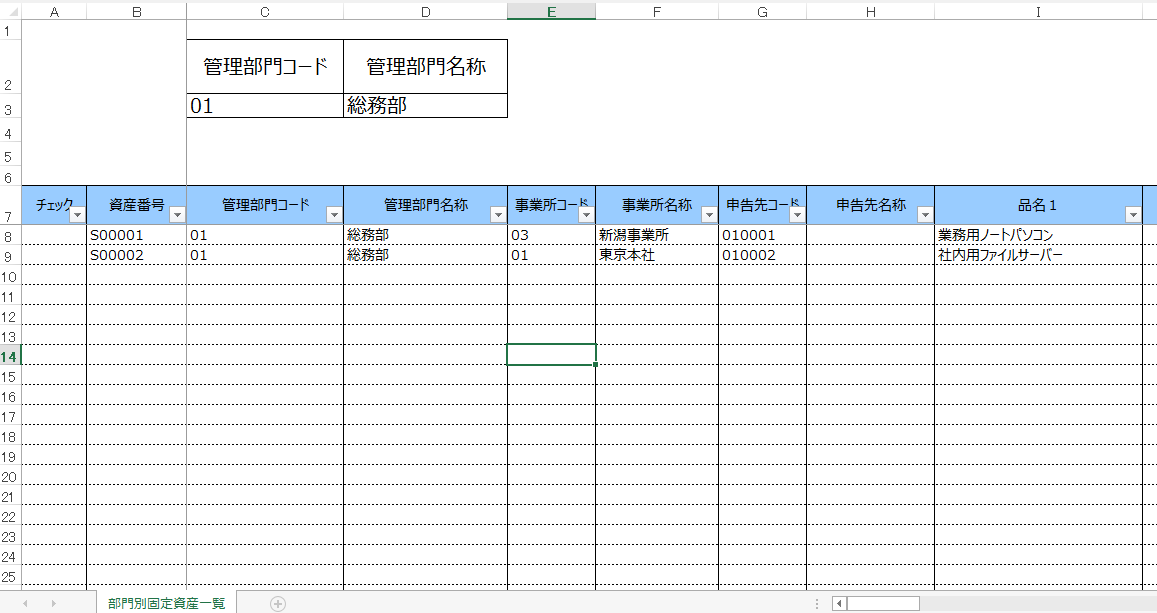Select the 新潟事業所 cell

(656, 236)
